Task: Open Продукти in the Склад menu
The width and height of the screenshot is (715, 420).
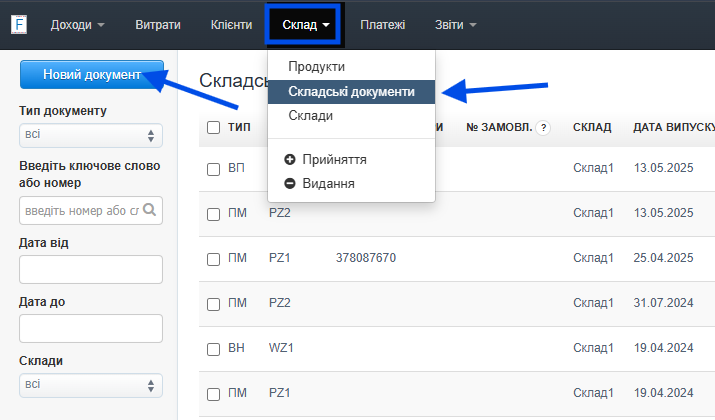Action: pyautogui.click(x=316, y=66)
